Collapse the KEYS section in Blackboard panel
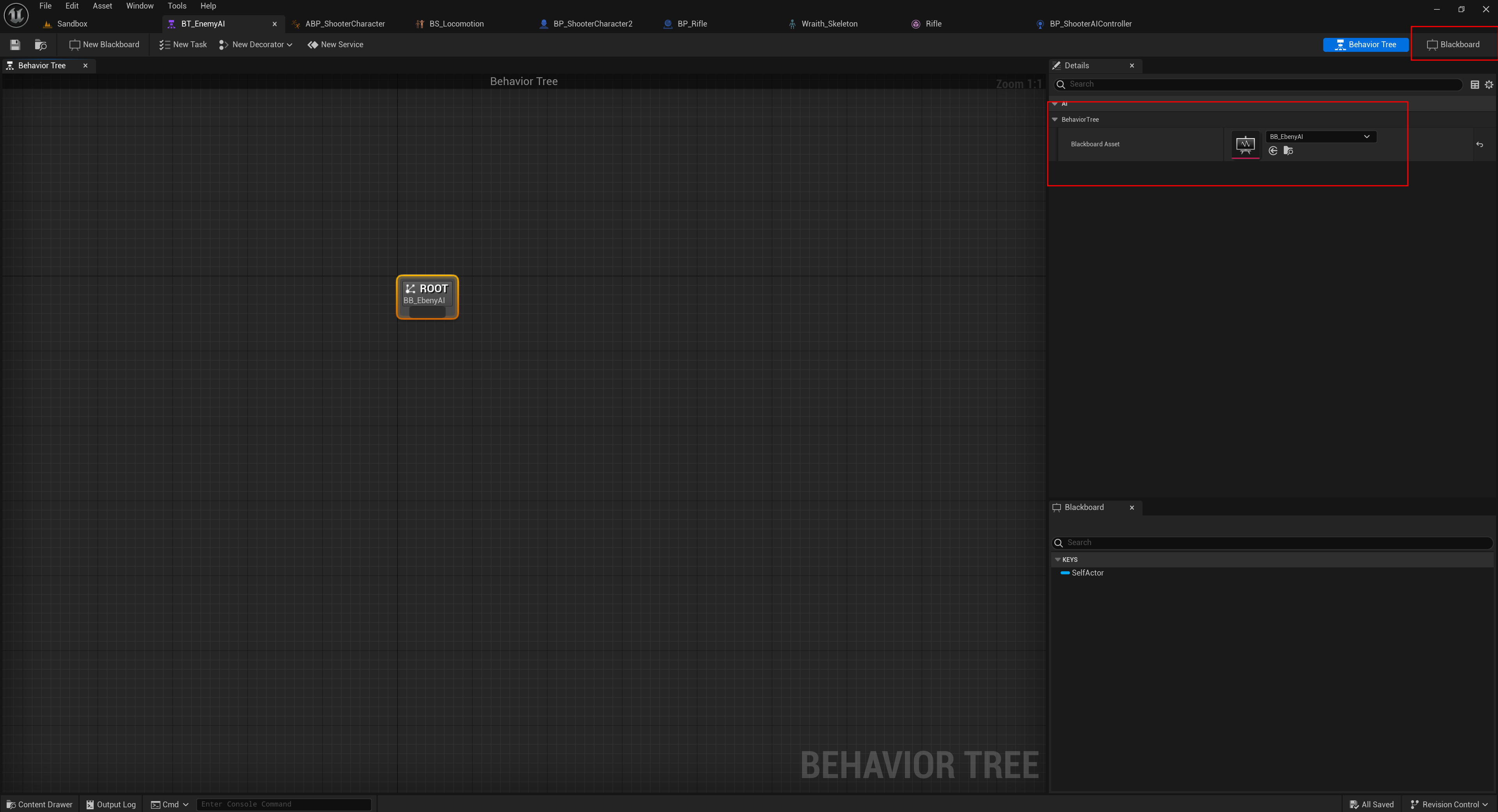 [x=1058, y=560]
